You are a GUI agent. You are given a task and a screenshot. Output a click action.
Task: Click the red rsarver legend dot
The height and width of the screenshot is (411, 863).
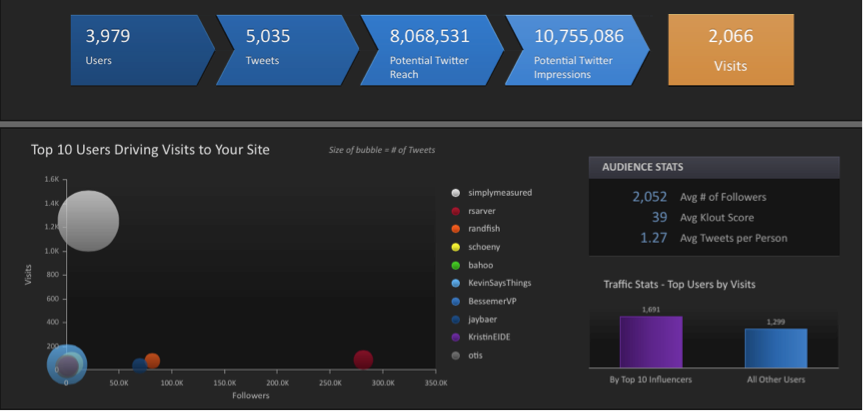click(455, 211)
